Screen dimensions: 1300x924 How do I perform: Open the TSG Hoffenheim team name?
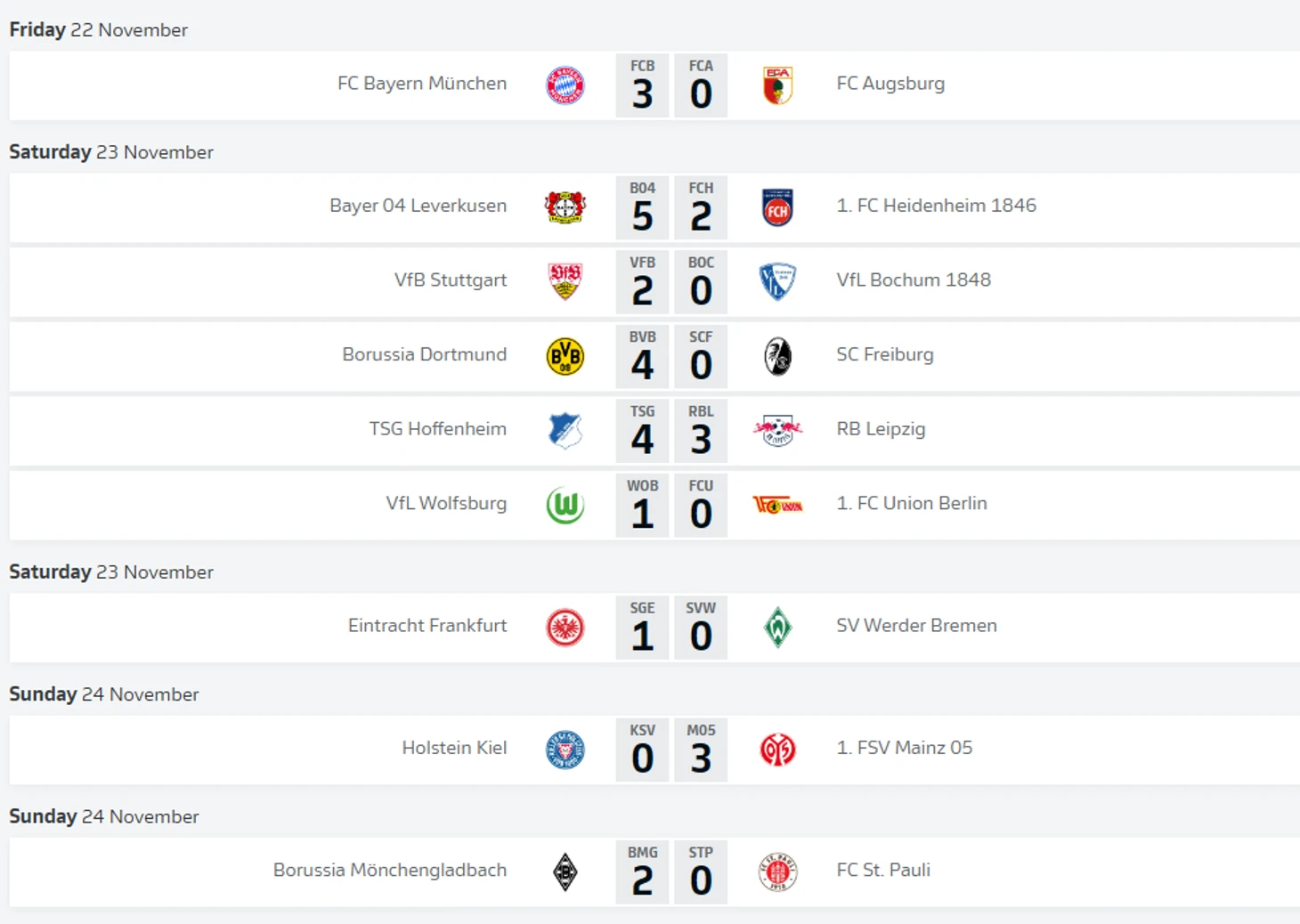pyautogui.click(x=438, y=428)
